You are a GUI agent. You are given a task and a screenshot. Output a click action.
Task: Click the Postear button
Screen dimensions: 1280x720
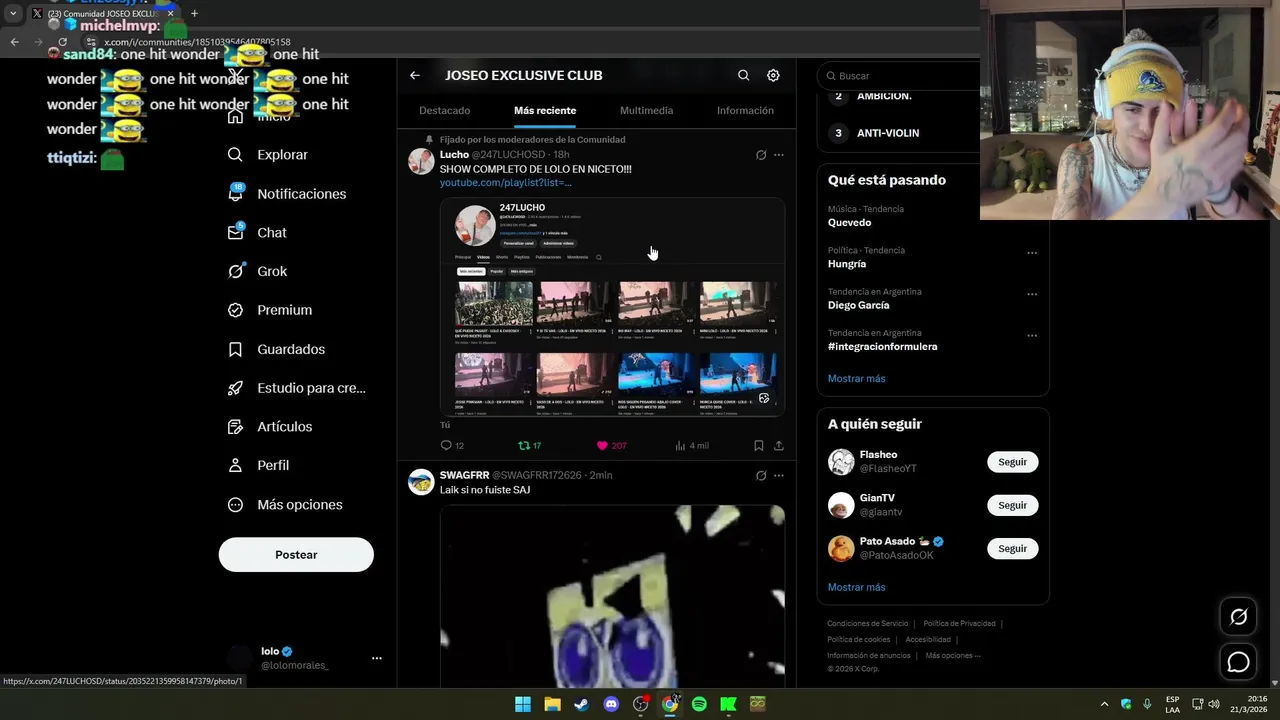tap(296, 555)
